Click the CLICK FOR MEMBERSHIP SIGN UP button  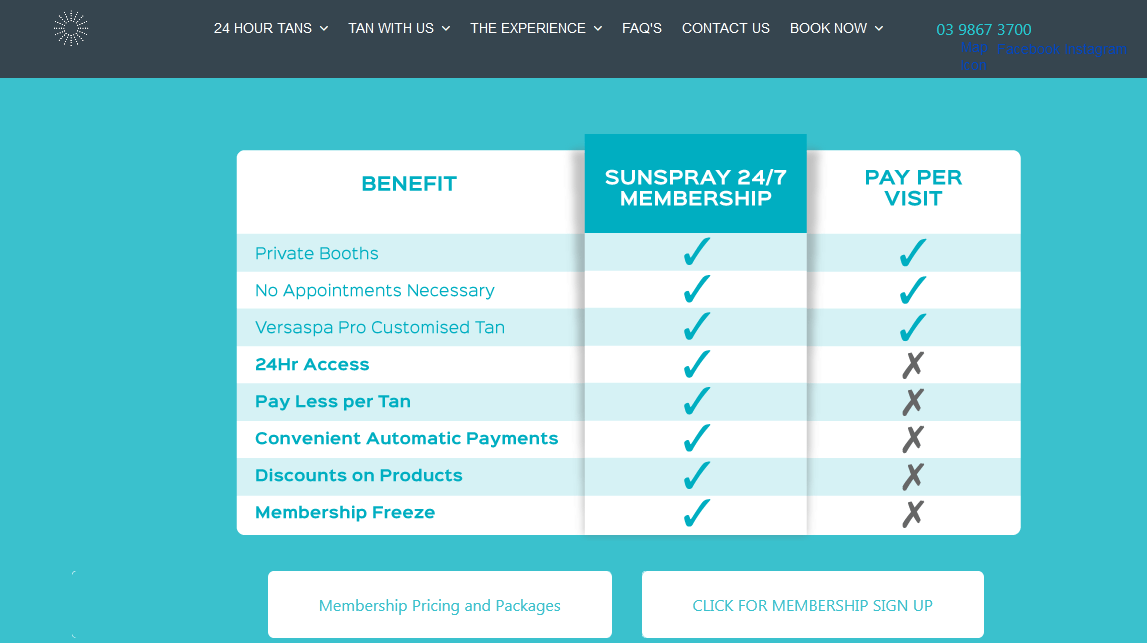(812, 604)
